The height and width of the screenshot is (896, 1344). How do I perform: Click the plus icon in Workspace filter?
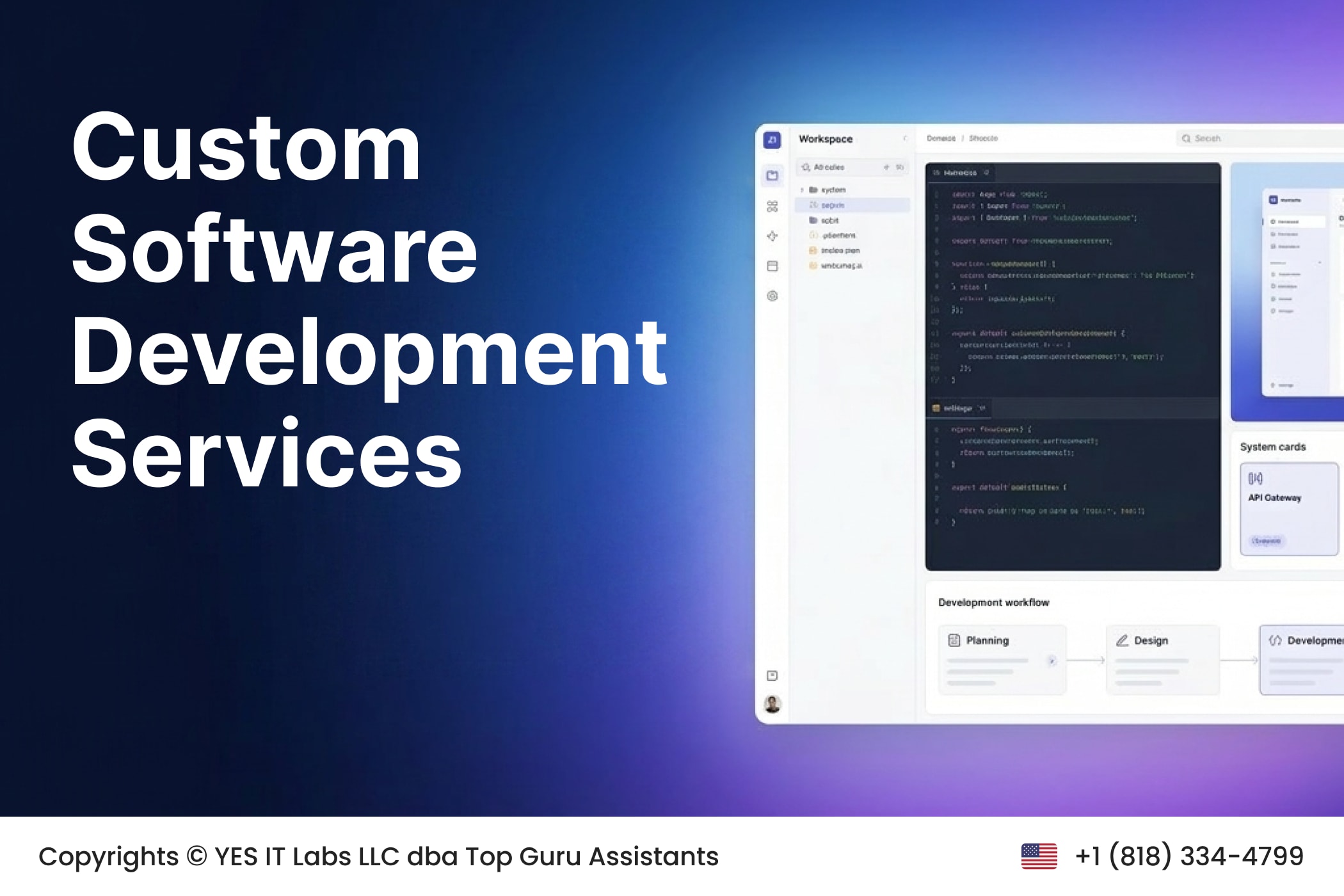[x=886, y=167]
